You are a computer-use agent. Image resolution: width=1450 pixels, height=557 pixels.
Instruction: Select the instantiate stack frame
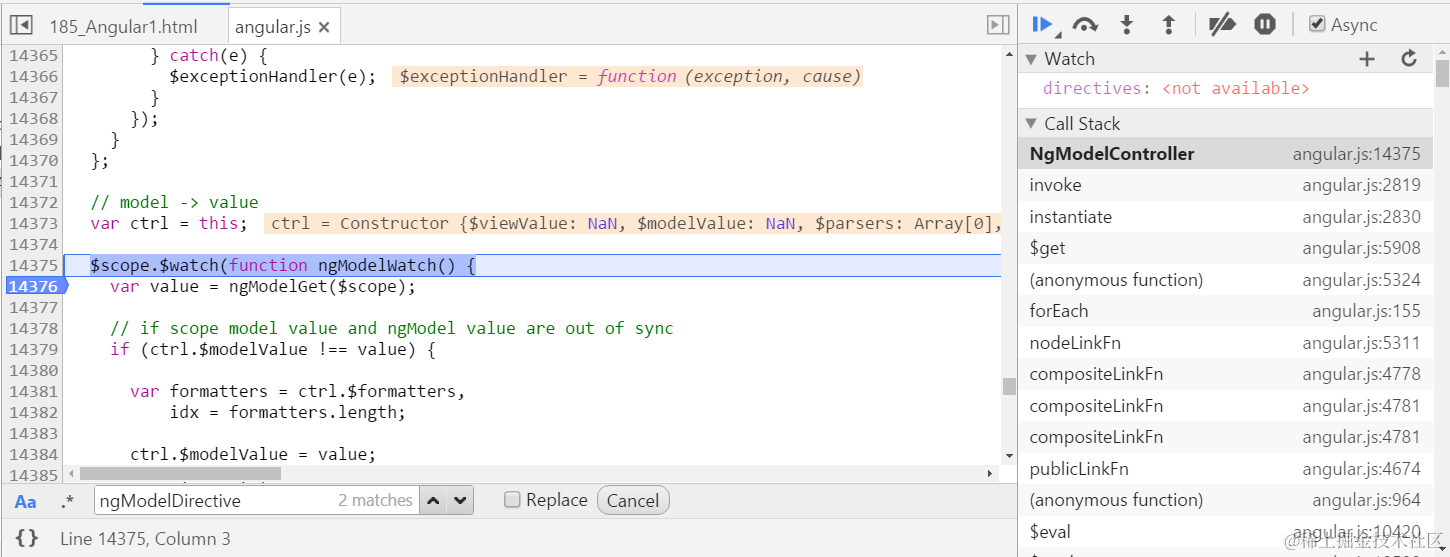click(x=1225, y=217)
